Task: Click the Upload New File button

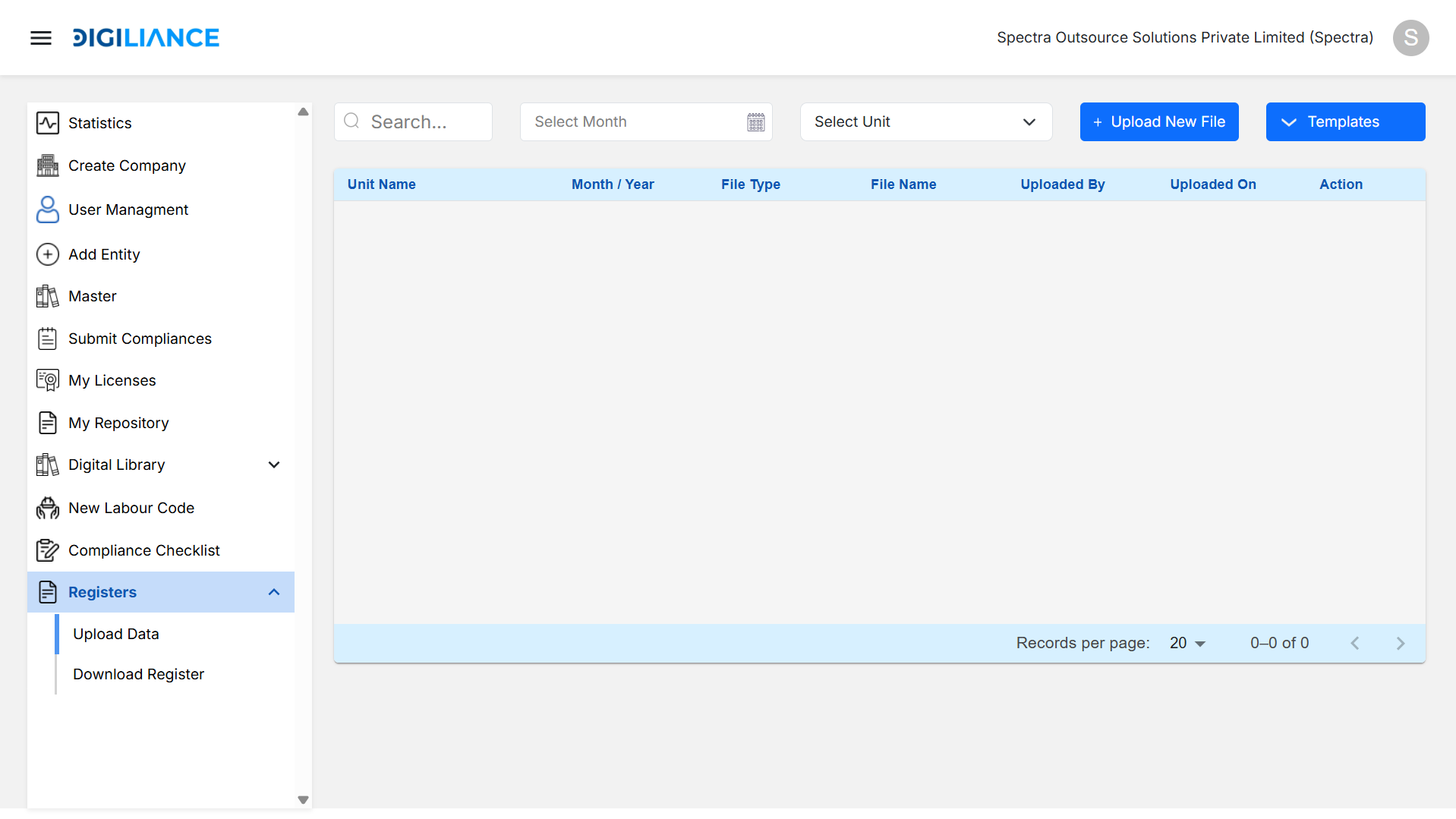Action: pyautogui.click(x=1159, y=121)
